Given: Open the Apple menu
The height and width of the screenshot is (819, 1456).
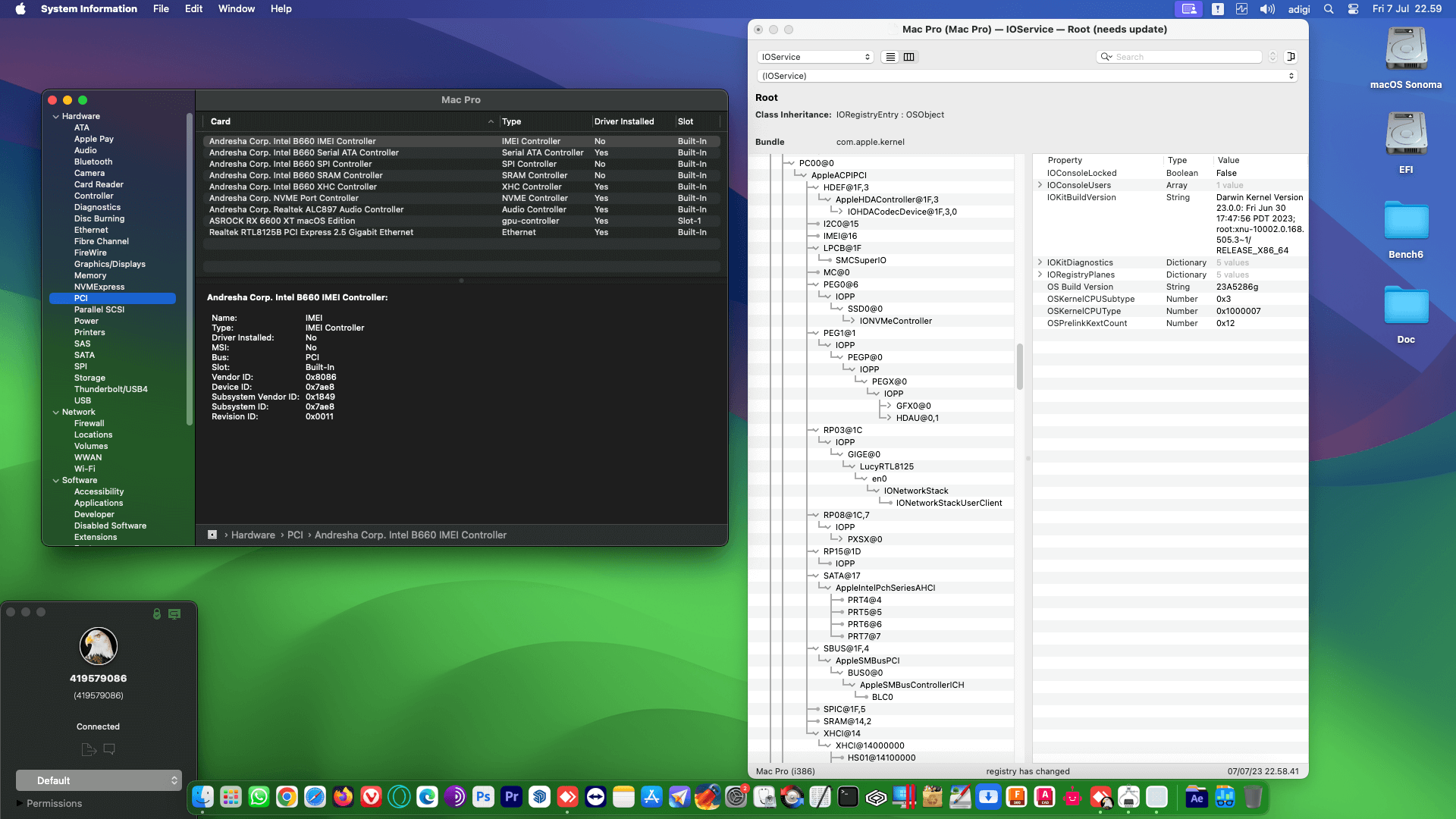Looking at the screenshot, I should (x=20, y=9).
